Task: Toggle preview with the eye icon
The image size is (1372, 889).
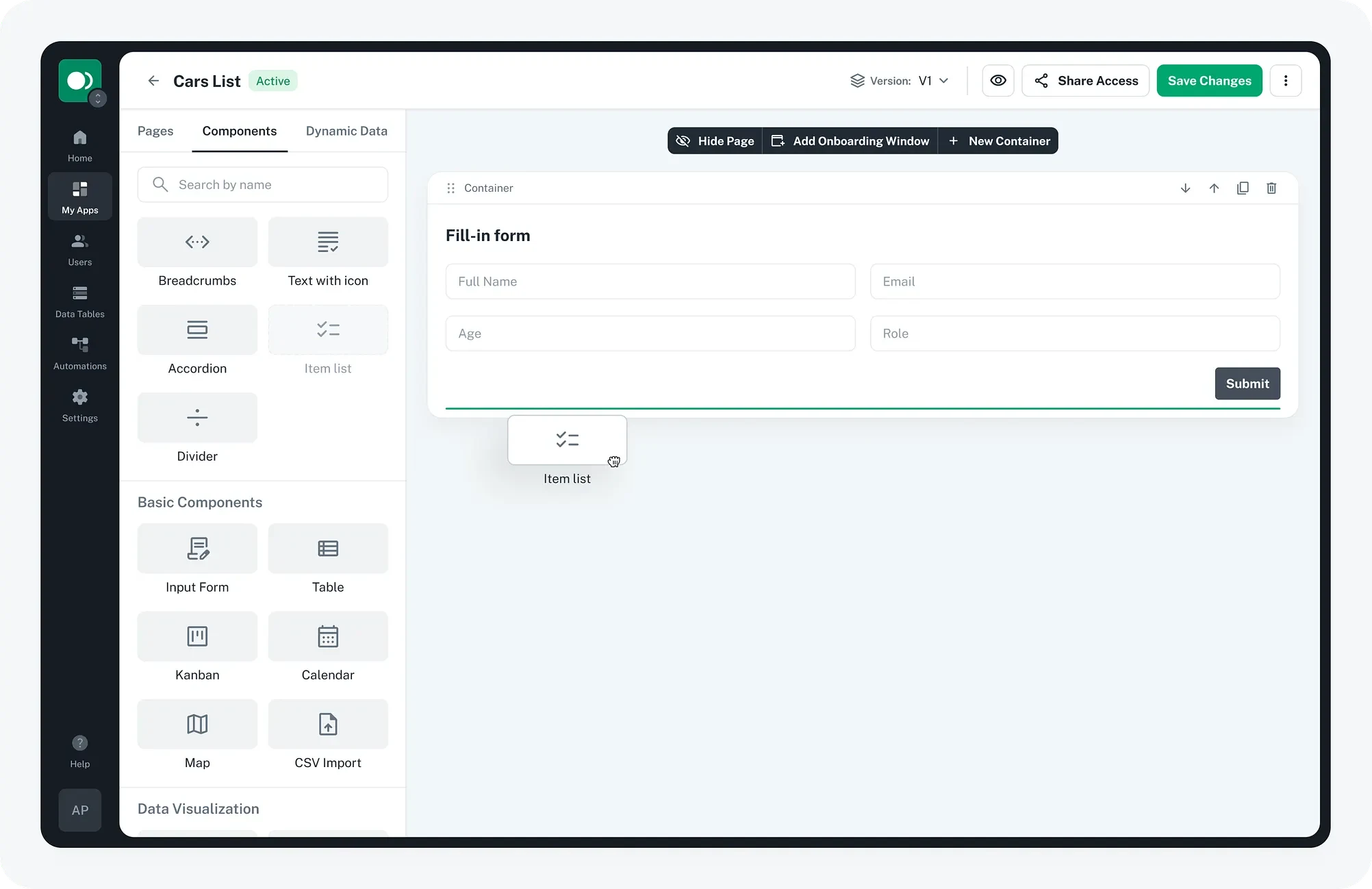Action: pos(998,81)
